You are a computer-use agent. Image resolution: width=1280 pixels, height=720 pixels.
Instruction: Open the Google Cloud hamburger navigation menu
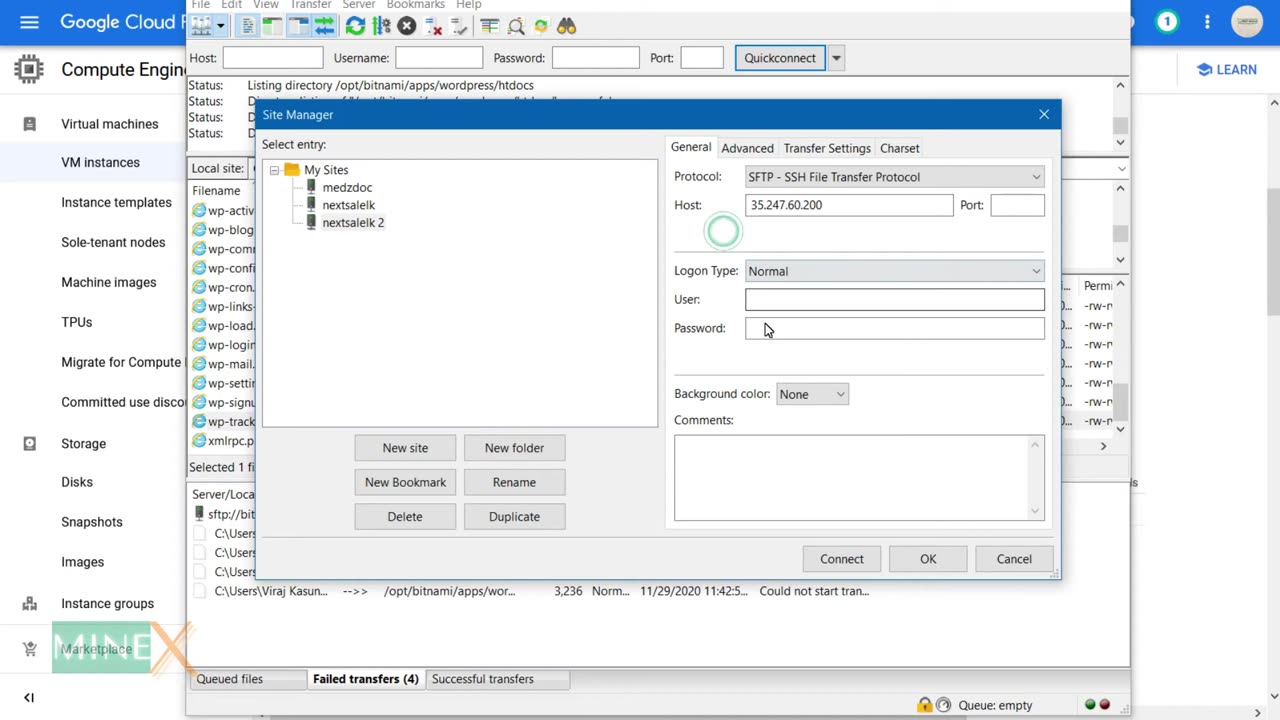[x=29, y=22]
